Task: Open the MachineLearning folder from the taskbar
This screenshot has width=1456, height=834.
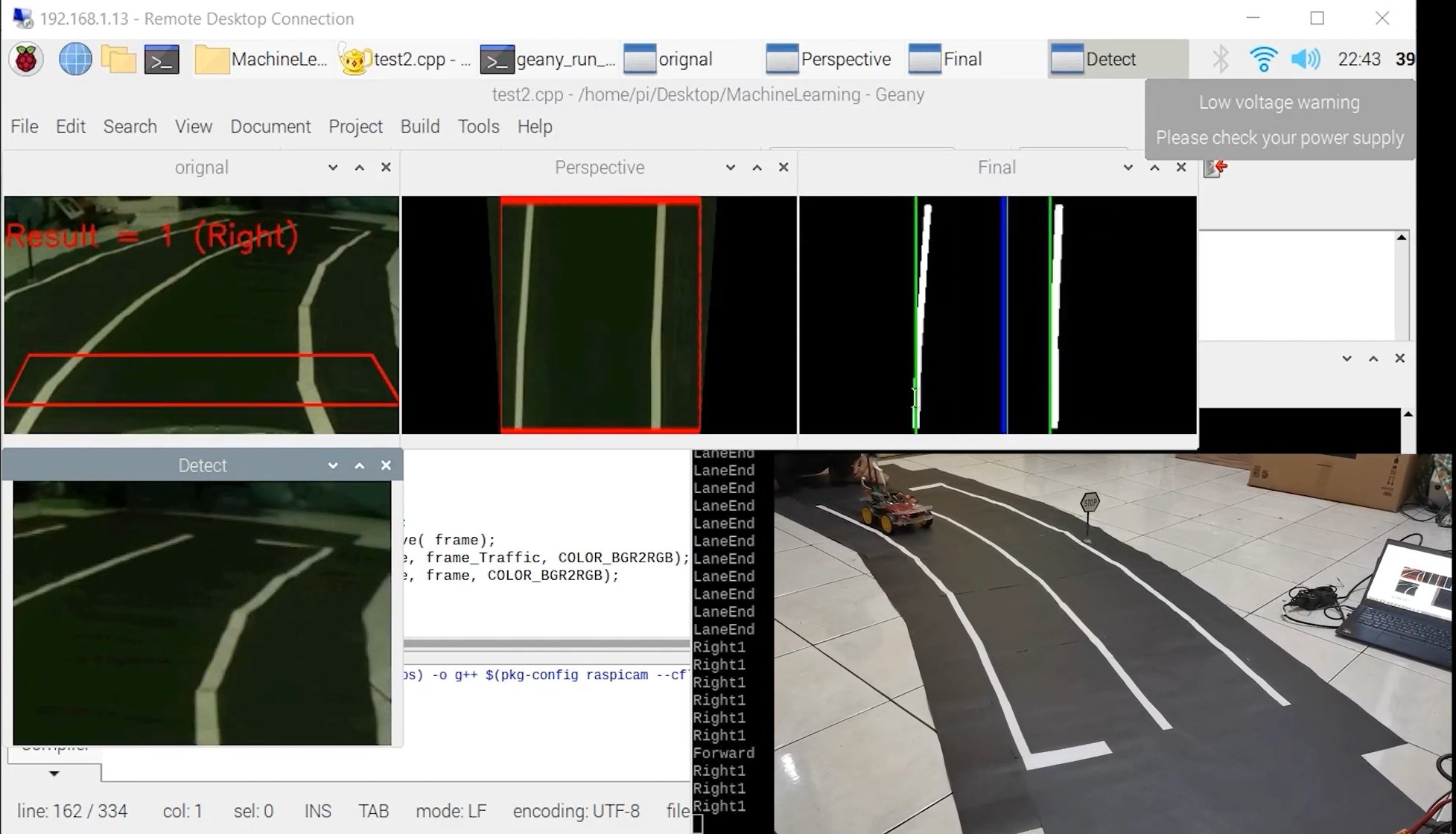Action: point(261,59)
